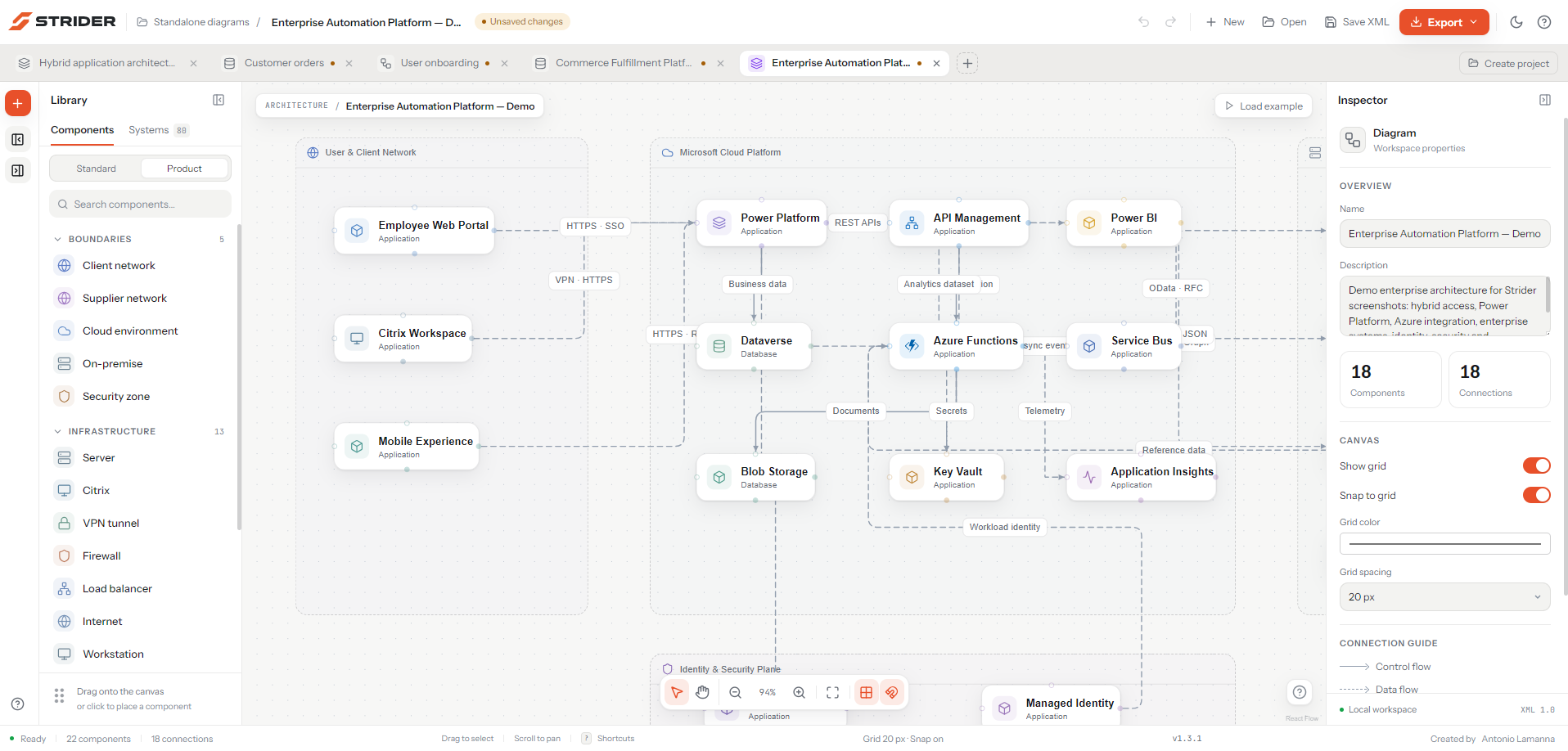
Task: Go to Standalone diagrams breadcrumb
Action: tap(193, 22)
